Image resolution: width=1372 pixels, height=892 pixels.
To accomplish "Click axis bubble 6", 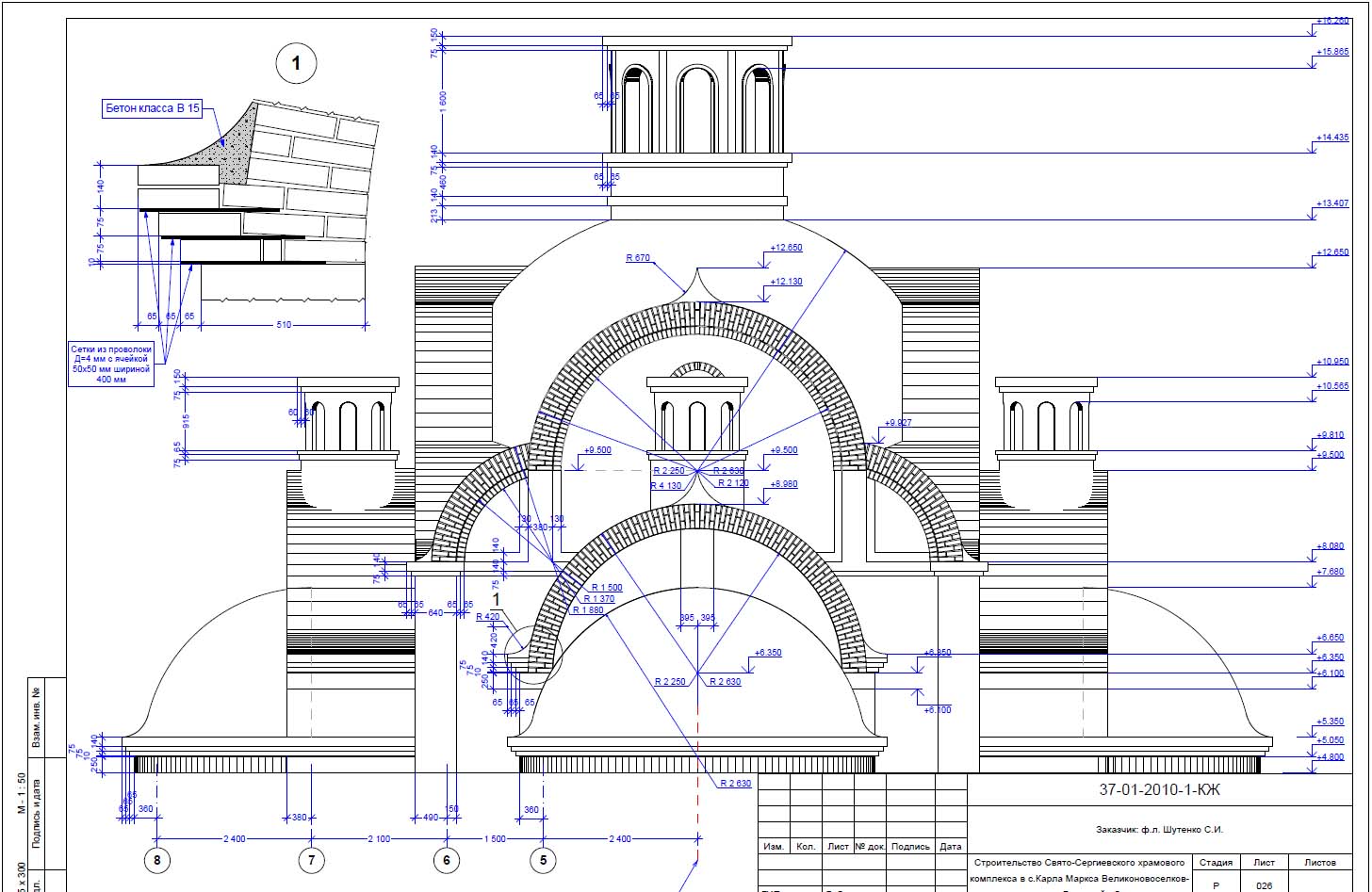I will 447,860.
